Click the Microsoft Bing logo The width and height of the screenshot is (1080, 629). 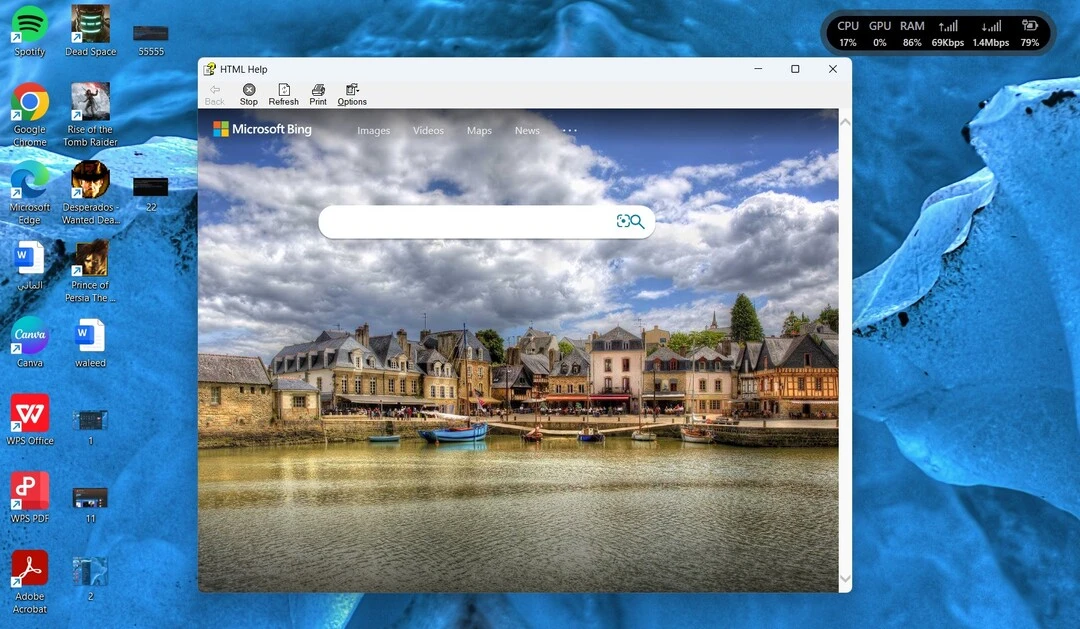click(262, 129)
